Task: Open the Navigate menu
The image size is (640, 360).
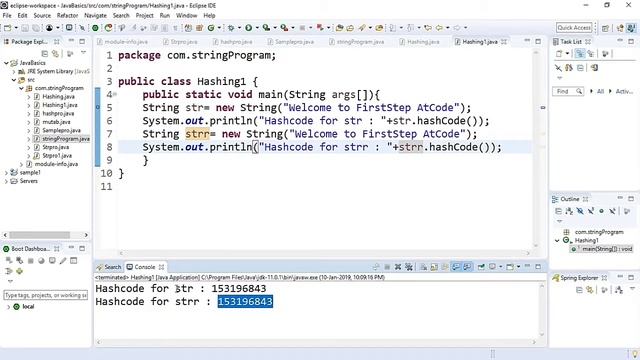Action: [x=95, y=16]
